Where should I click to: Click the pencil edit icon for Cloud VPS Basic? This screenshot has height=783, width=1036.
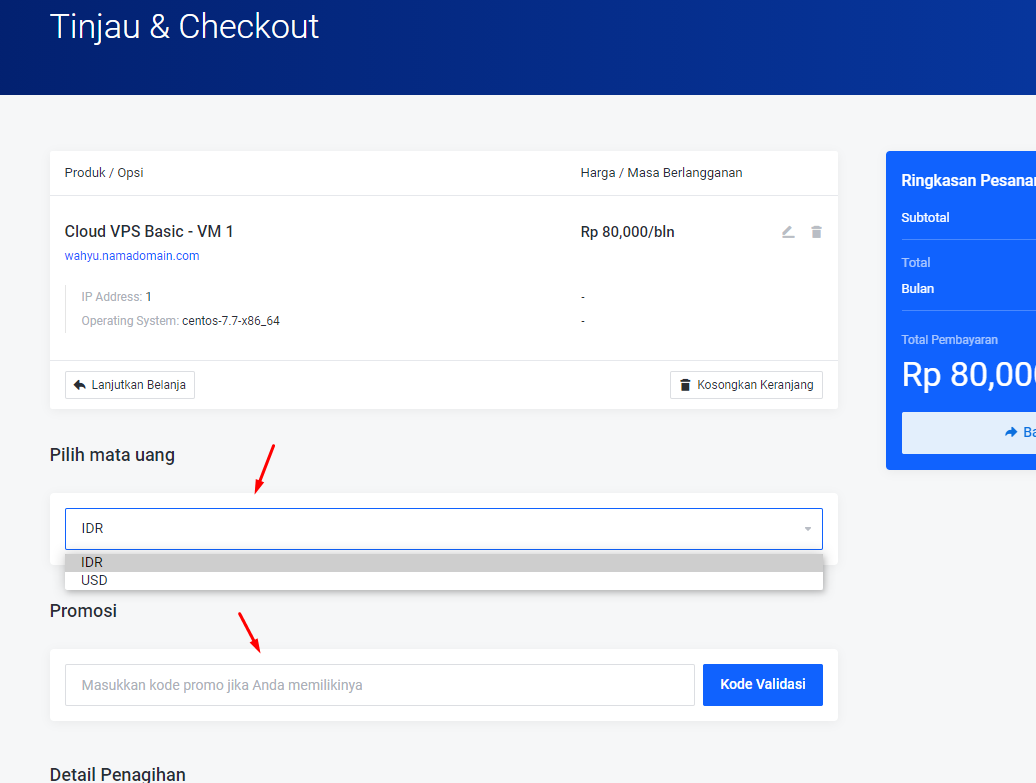[x=788, y=232]
